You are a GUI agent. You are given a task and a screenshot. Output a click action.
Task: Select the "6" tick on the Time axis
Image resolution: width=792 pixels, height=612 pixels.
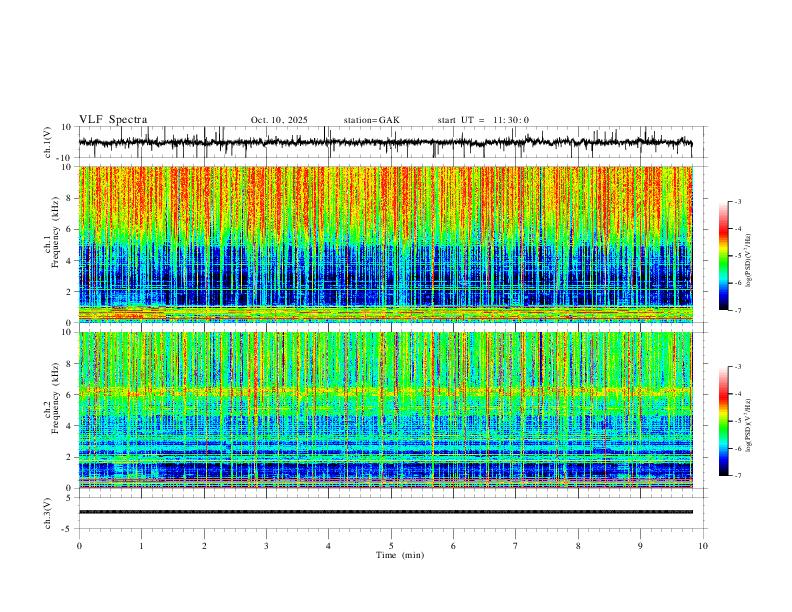[453, 546]
